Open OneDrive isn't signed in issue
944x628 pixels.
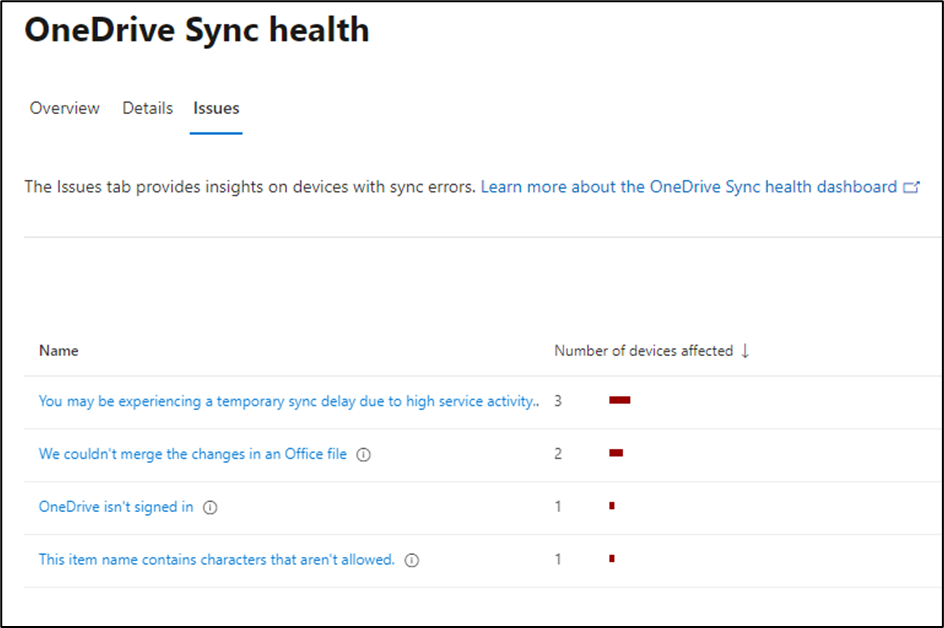[116, 507]
